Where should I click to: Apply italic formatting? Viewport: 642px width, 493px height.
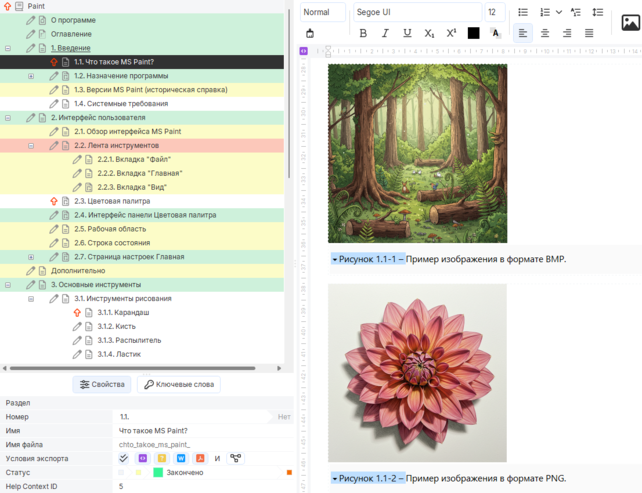point(385,33)
